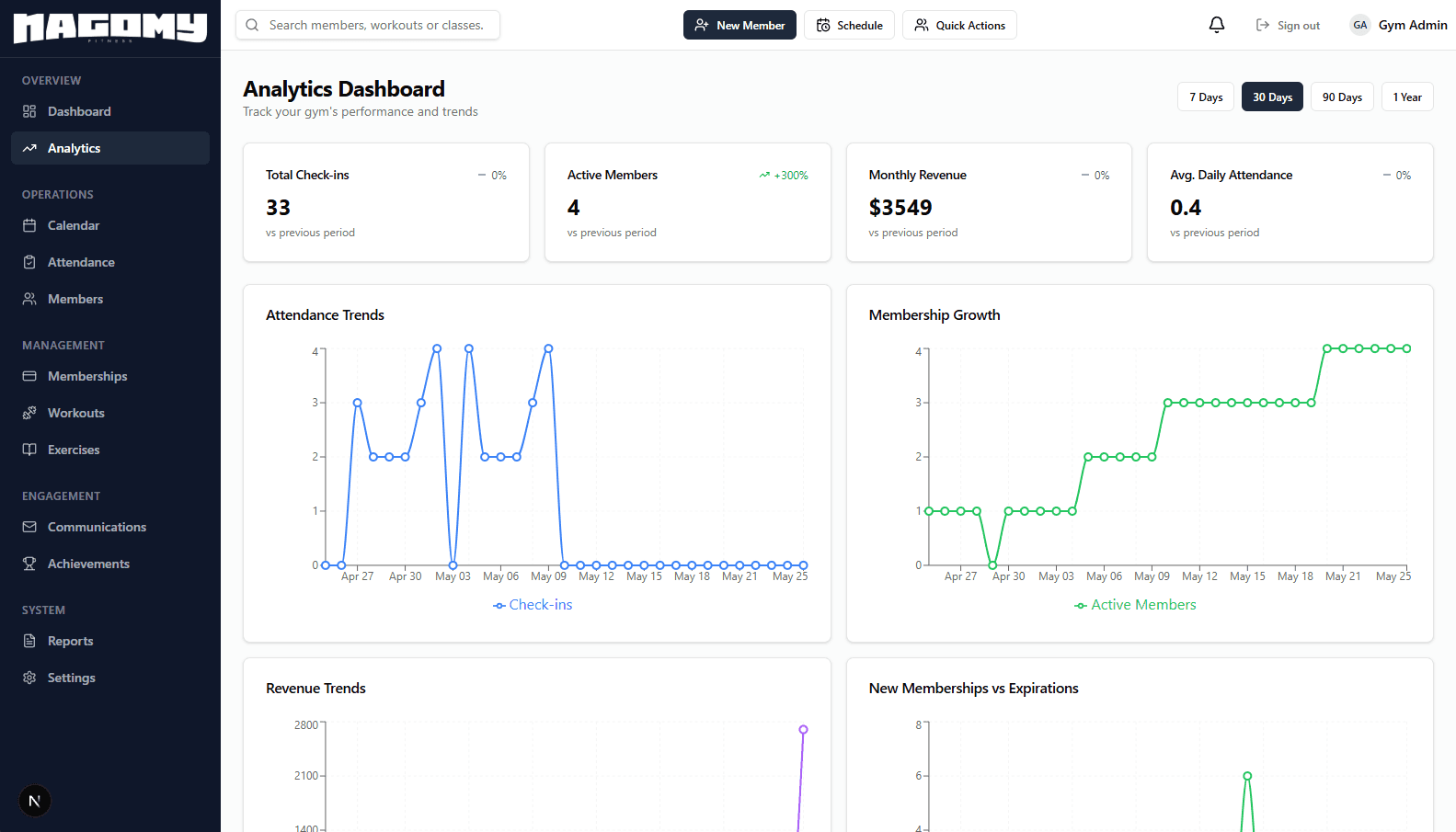The image size is (1456, 832).
Task: Open the Calendar section
Action: click(x=110, y=225)
